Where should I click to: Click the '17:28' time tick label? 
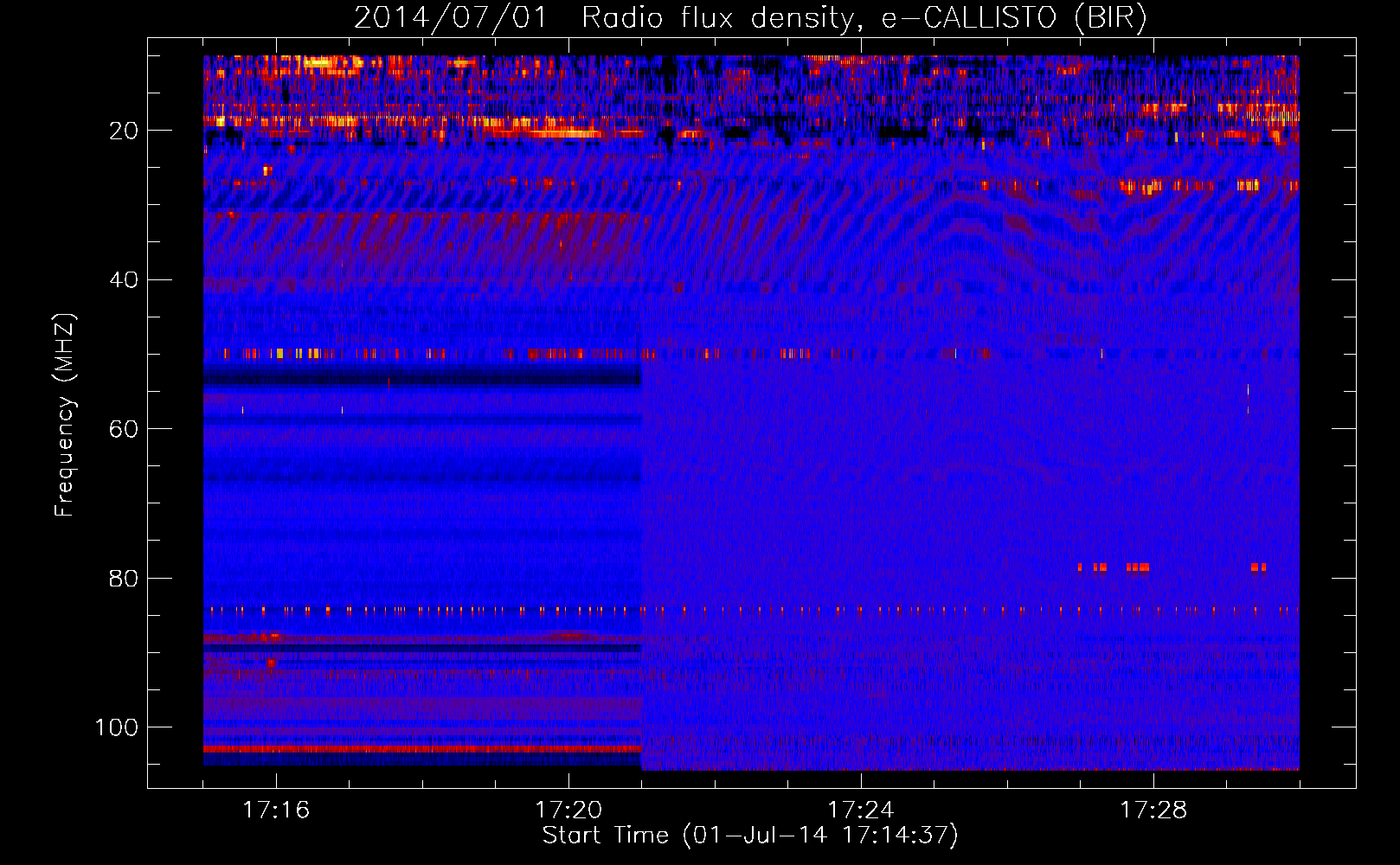[x=1153, y=810]
